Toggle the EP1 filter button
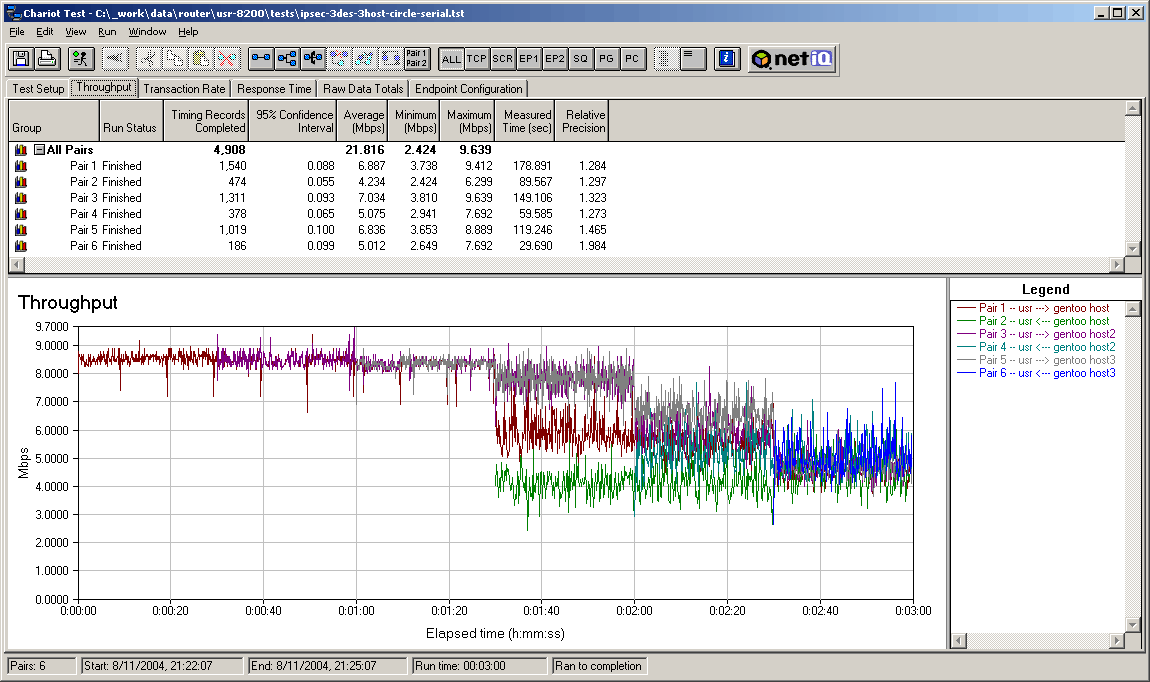This screenshot has height=682, width=1150. (x=529, y=59)
